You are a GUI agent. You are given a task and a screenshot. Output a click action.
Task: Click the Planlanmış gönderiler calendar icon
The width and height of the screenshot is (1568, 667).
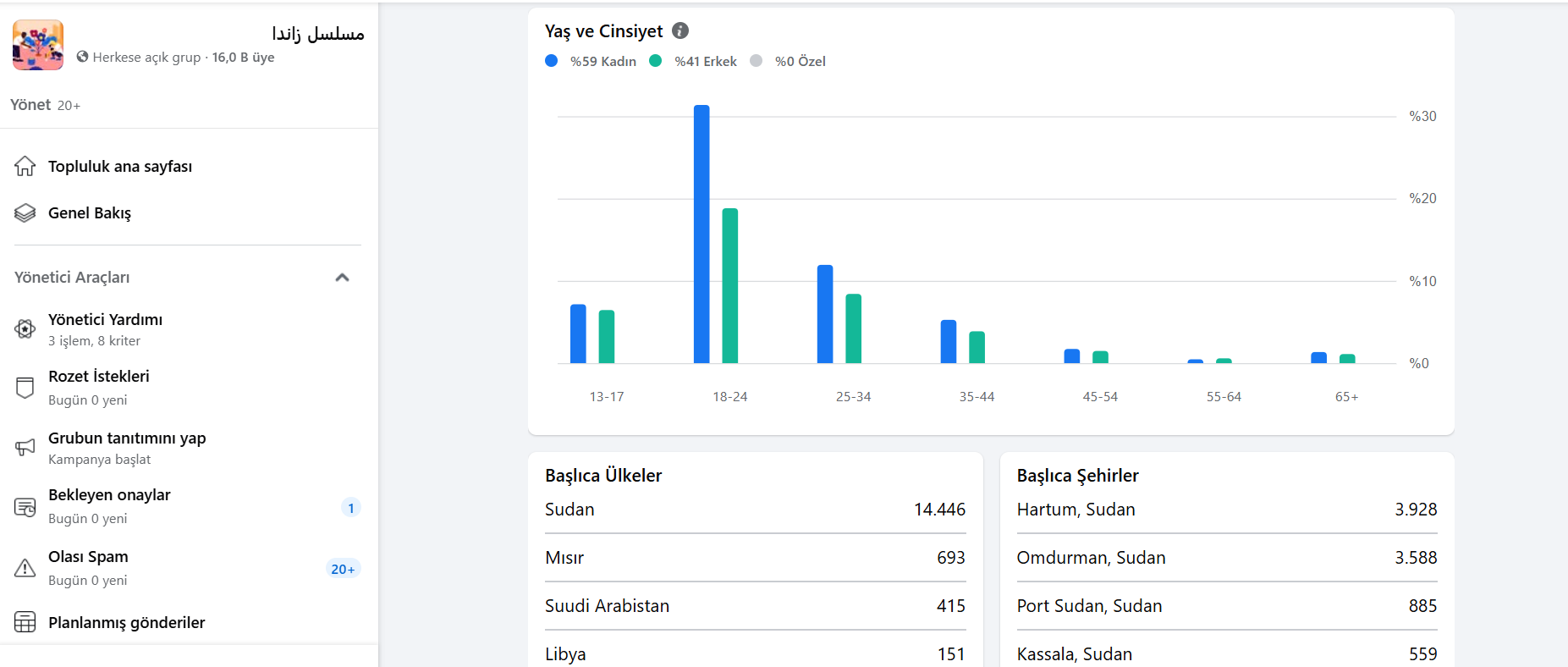click(x=25, y=622)
